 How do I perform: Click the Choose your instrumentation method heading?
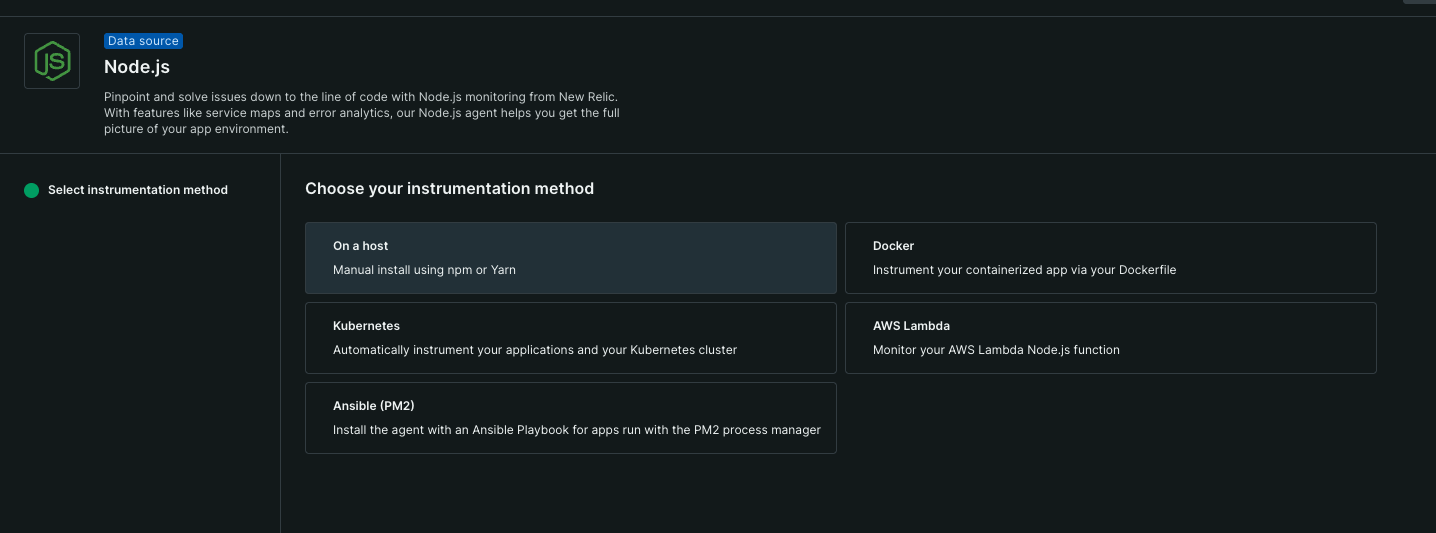pos(449,188)
